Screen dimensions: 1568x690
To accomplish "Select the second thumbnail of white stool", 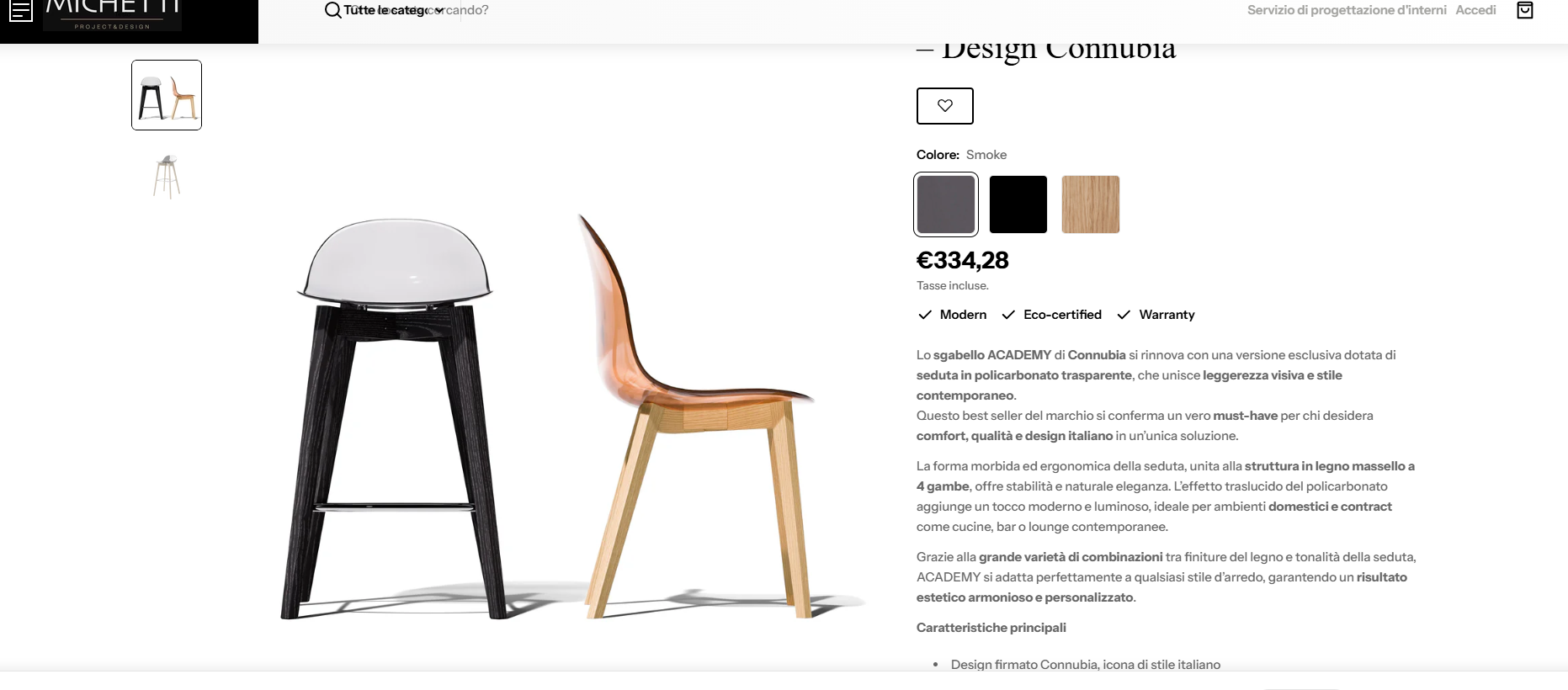I will coord(167,177).
